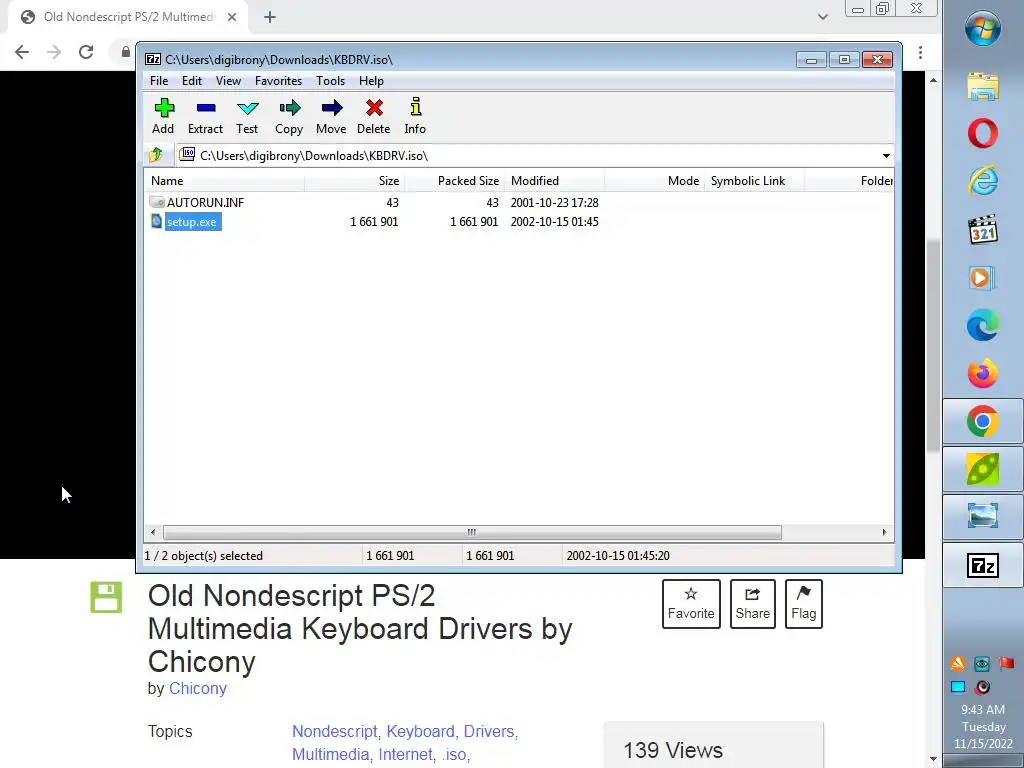Click the Chrome back arrow
Image resolution: width=1024 pixels, height=768 pixels.
pyautogui.click(x=22, y=52)
